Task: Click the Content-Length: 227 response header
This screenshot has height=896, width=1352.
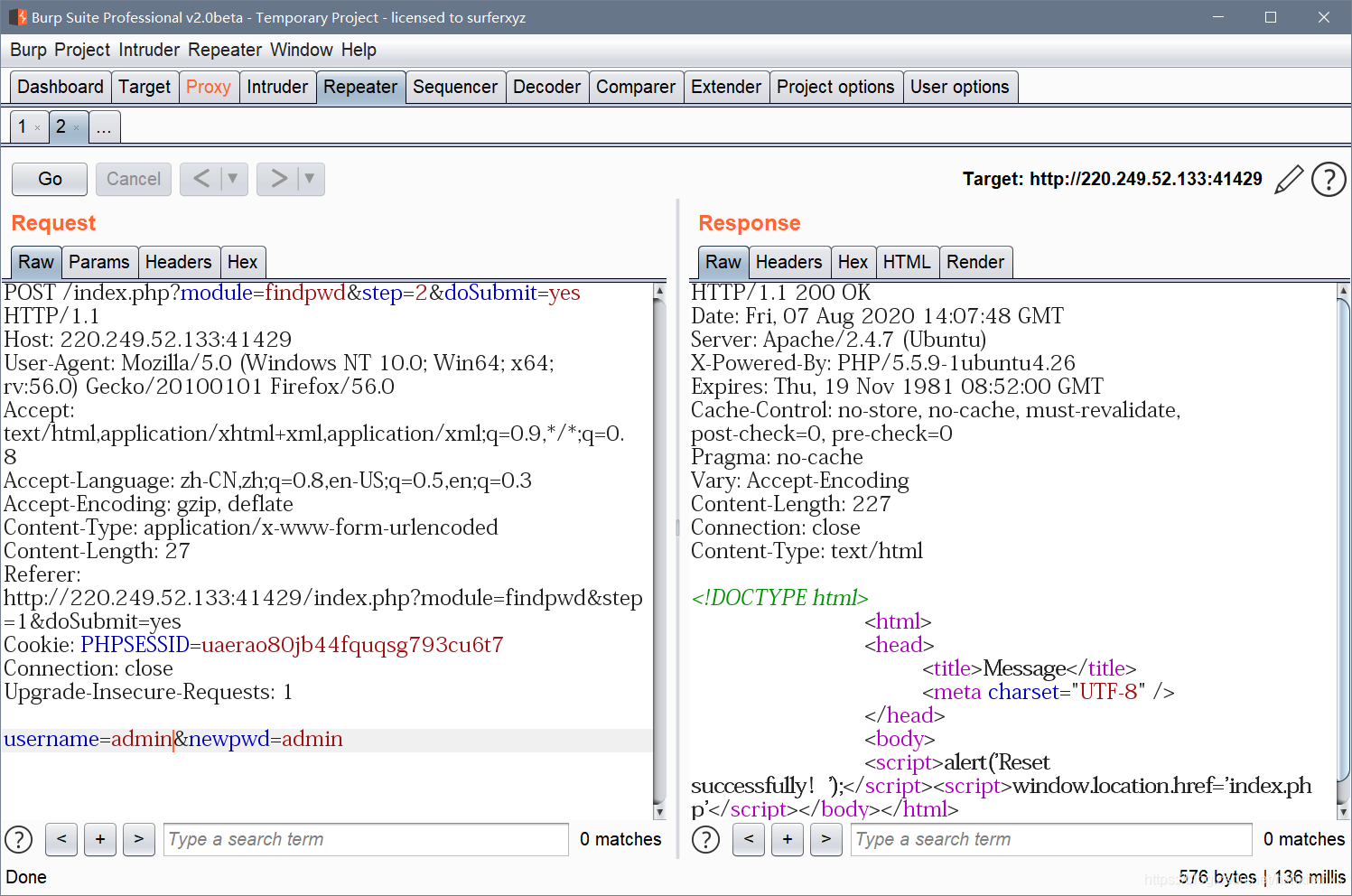Action: [790, 504]
